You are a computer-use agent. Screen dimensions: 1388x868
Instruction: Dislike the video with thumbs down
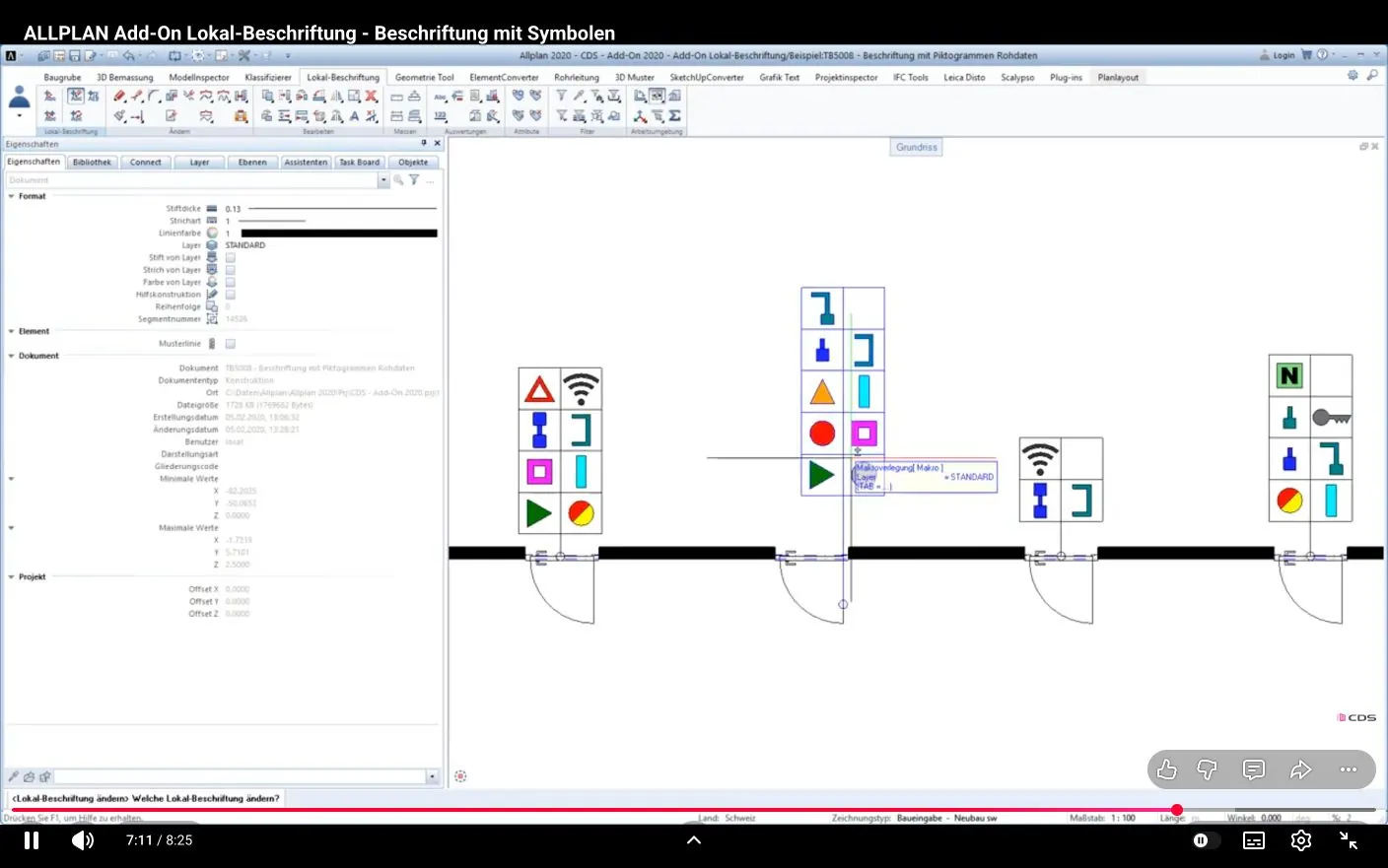click(x=1207, y=769)
